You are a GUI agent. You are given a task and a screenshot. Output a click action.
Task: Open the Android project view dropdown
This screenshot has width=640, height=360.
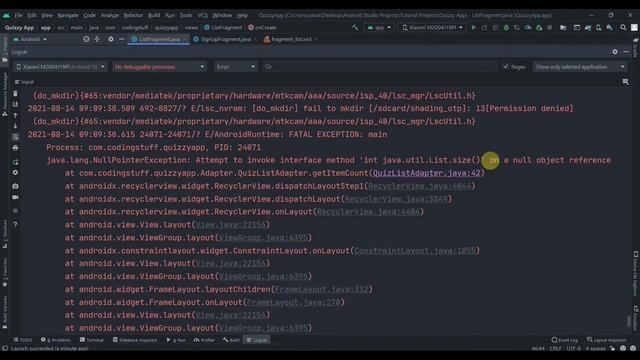(30, 39)
